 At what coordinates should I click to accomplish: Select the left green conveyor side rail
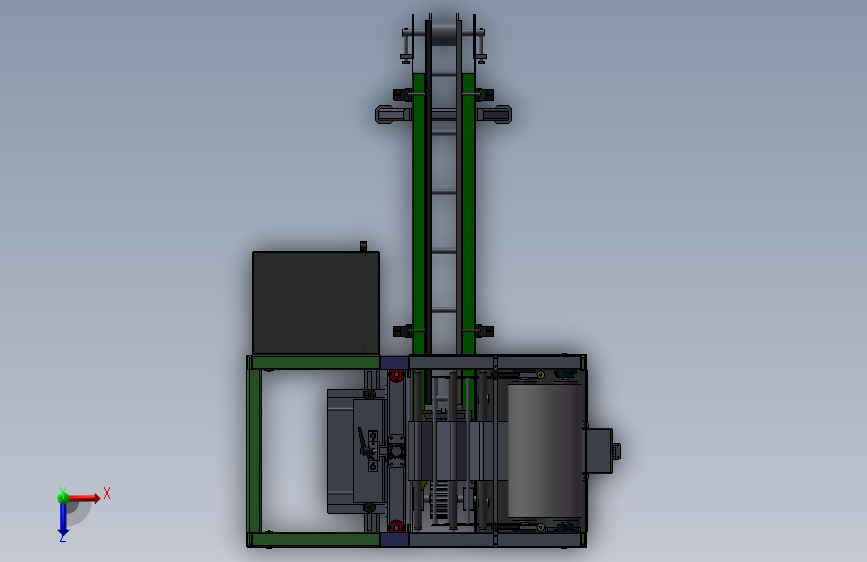pyautogui.click(x=419, y=213)
